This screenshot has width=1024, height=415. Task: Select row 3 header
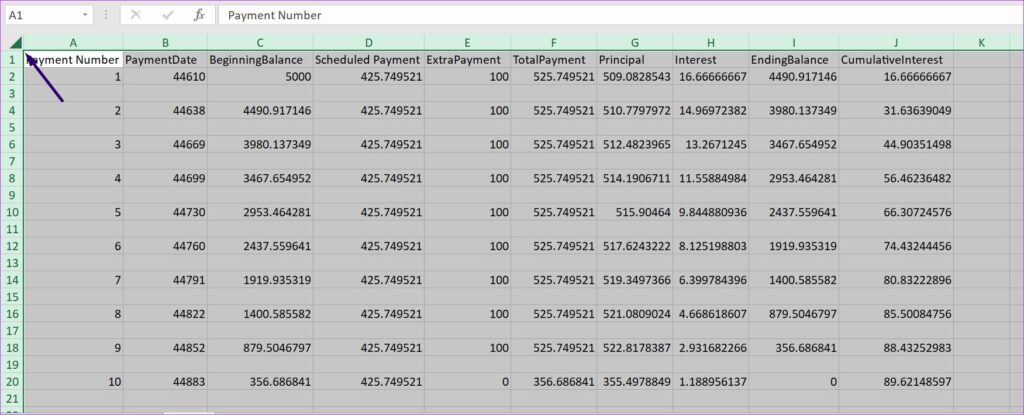12,93
